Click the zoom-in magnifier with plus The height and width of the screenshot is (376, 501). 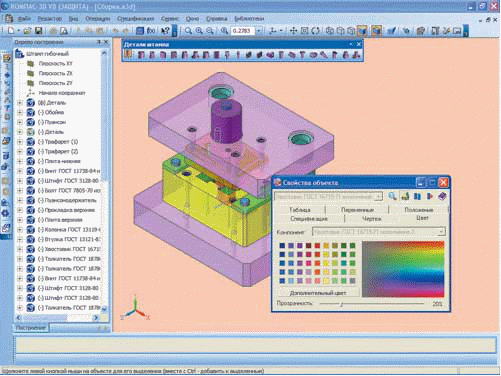[x=199, y=31]
